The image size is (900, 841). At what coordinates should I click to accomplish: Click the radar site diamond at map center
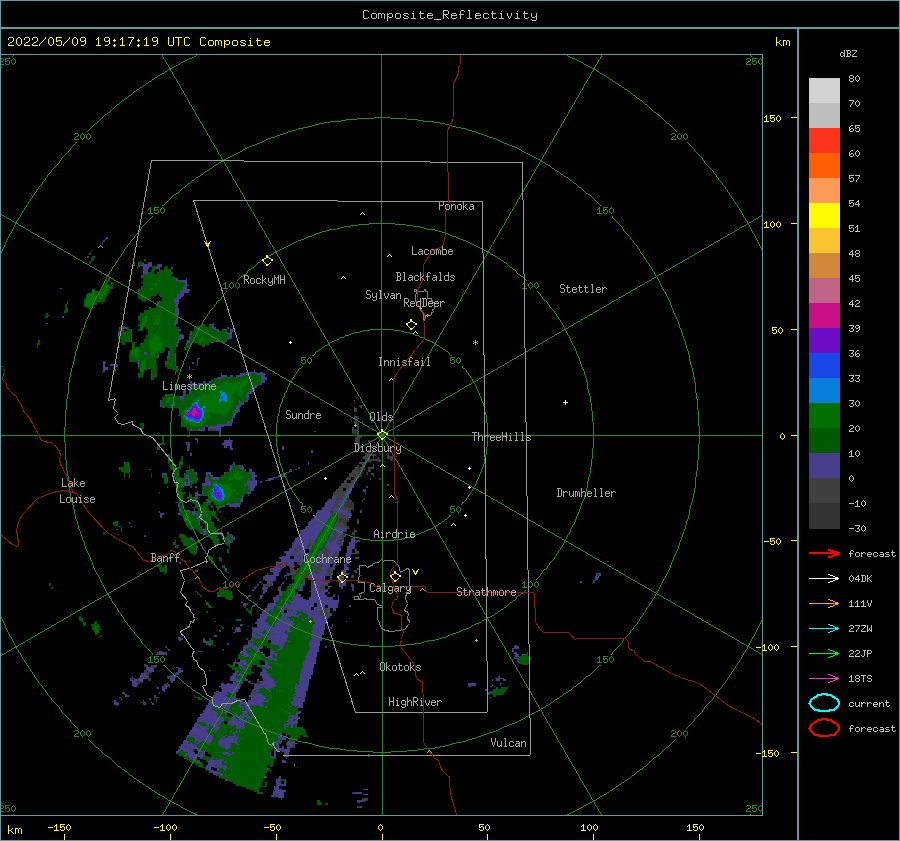pos(382,435)
